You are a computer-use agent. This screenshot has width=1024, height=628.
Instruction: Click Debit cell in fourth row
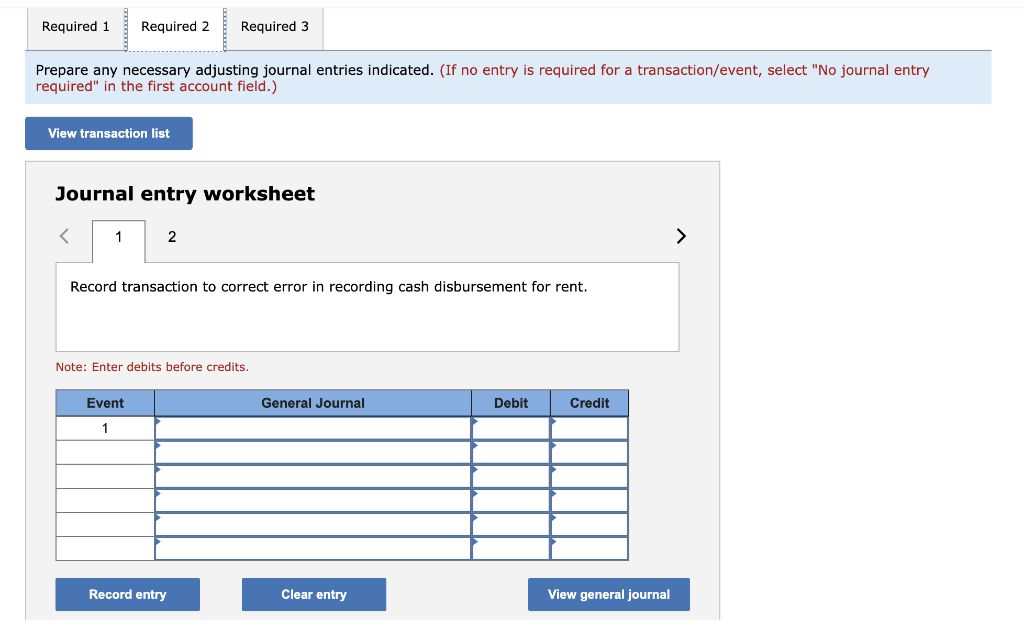click(511, 501)
